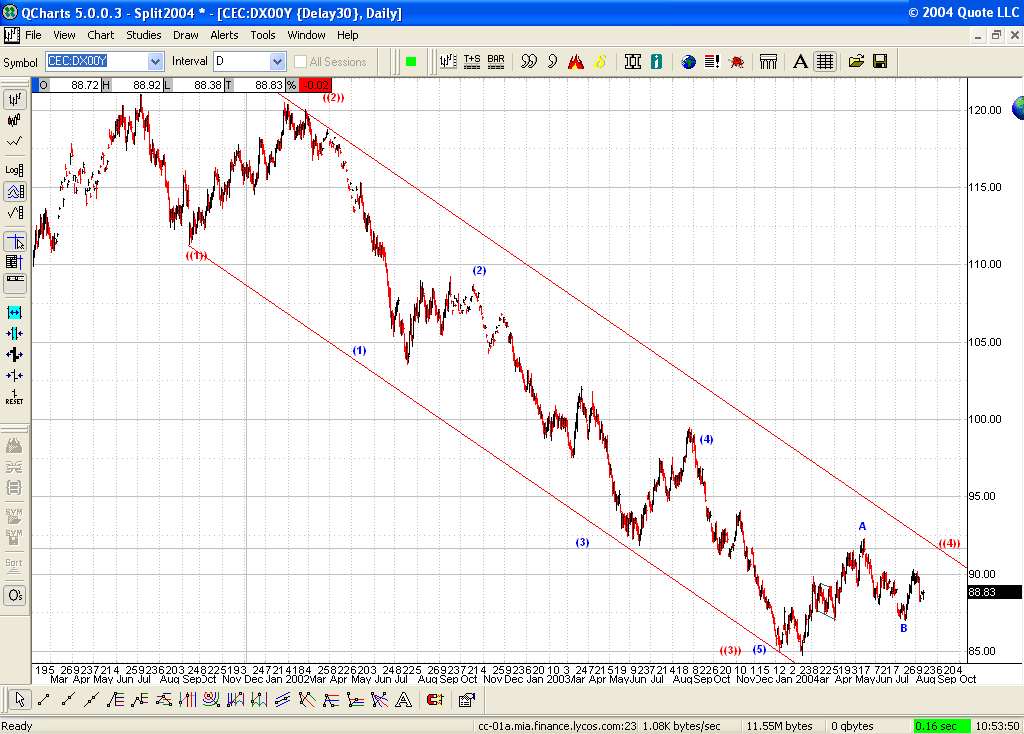This screenshot has height=734, width=1024.
Task: Click the QCharts document icon beside File
Action: point(12,35)
